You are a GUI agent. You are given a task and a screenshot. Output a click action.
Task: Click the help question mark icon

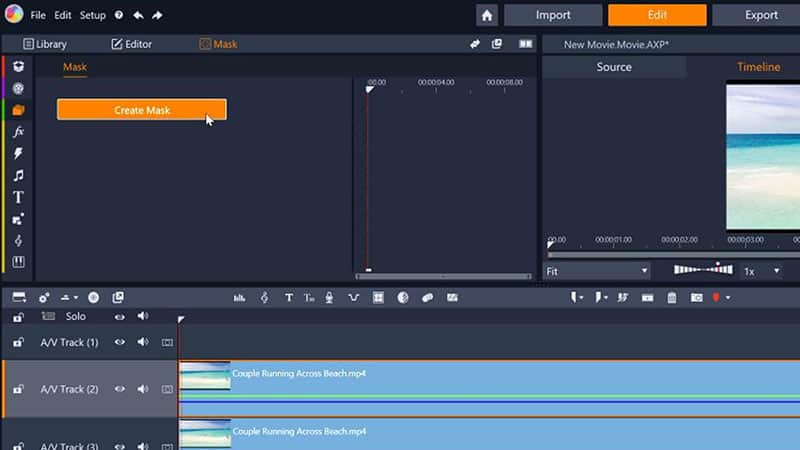[x=119, y=15]
